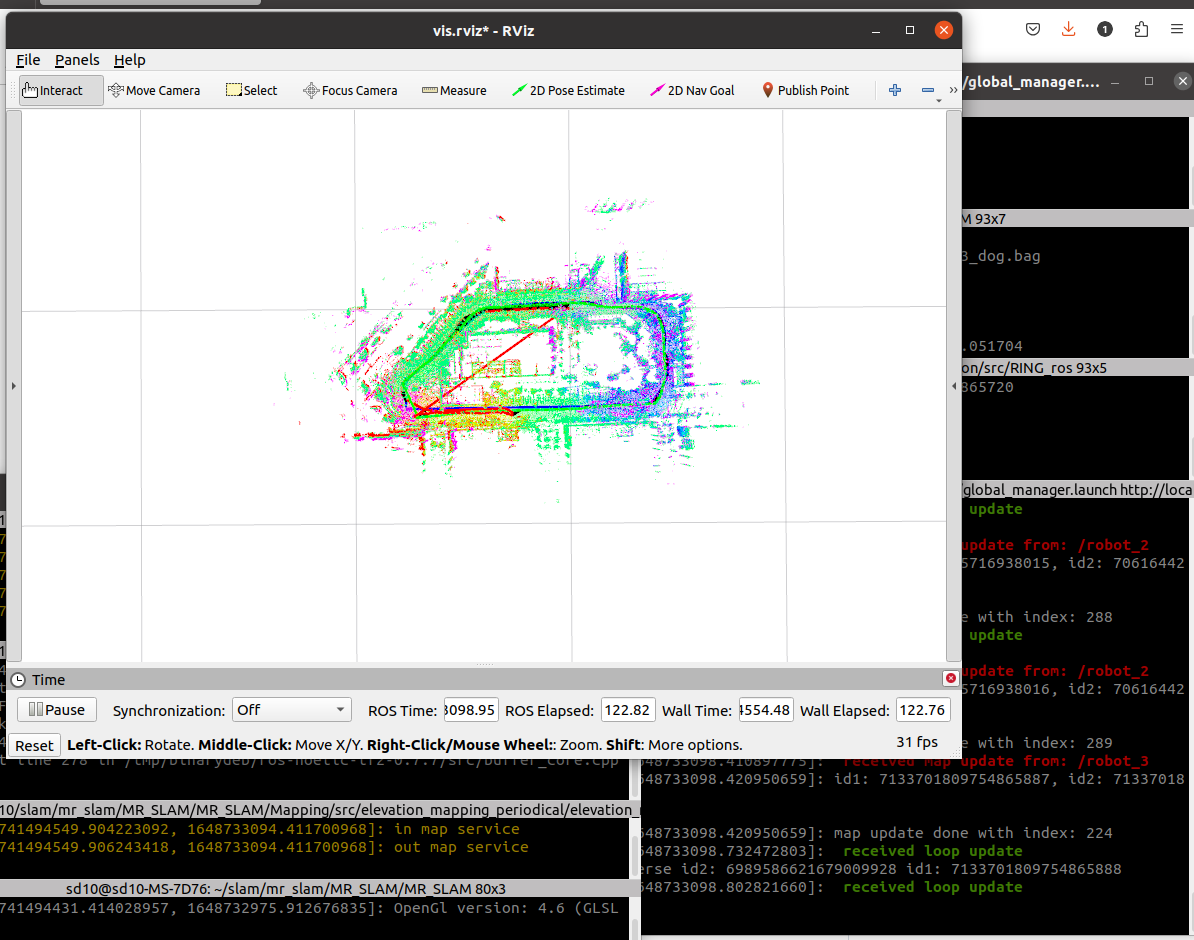Pick the Measure tool

455,90
